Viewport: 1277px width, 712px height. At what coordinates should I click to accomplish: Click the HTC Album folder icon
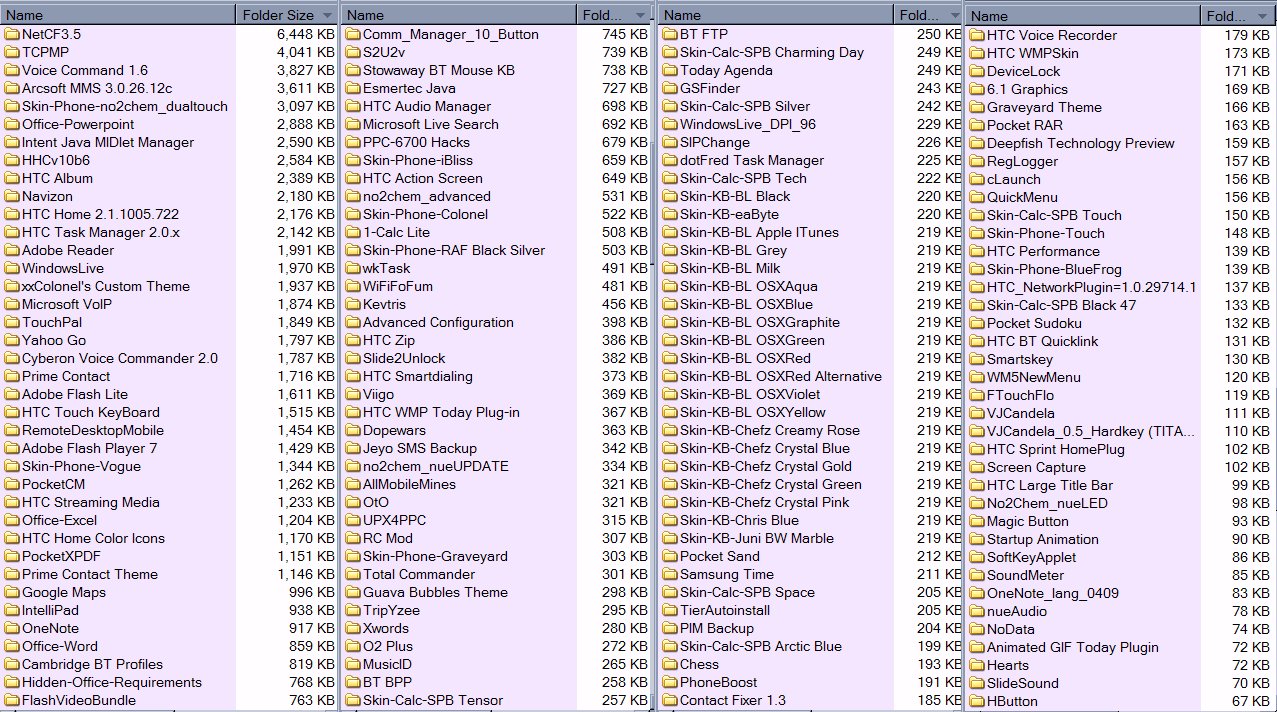point(11,179)
